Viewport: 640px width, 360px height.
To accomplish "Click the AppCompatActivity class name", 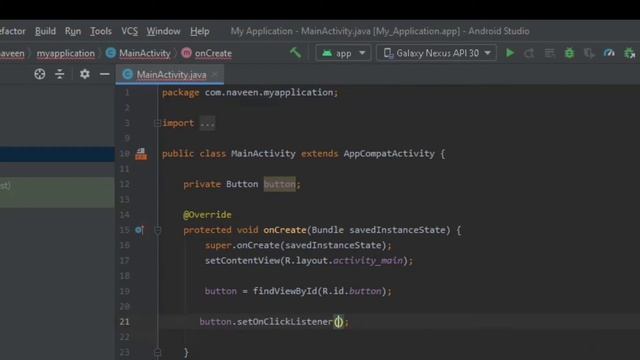I will pyautogui.click(x=389, y=153).
